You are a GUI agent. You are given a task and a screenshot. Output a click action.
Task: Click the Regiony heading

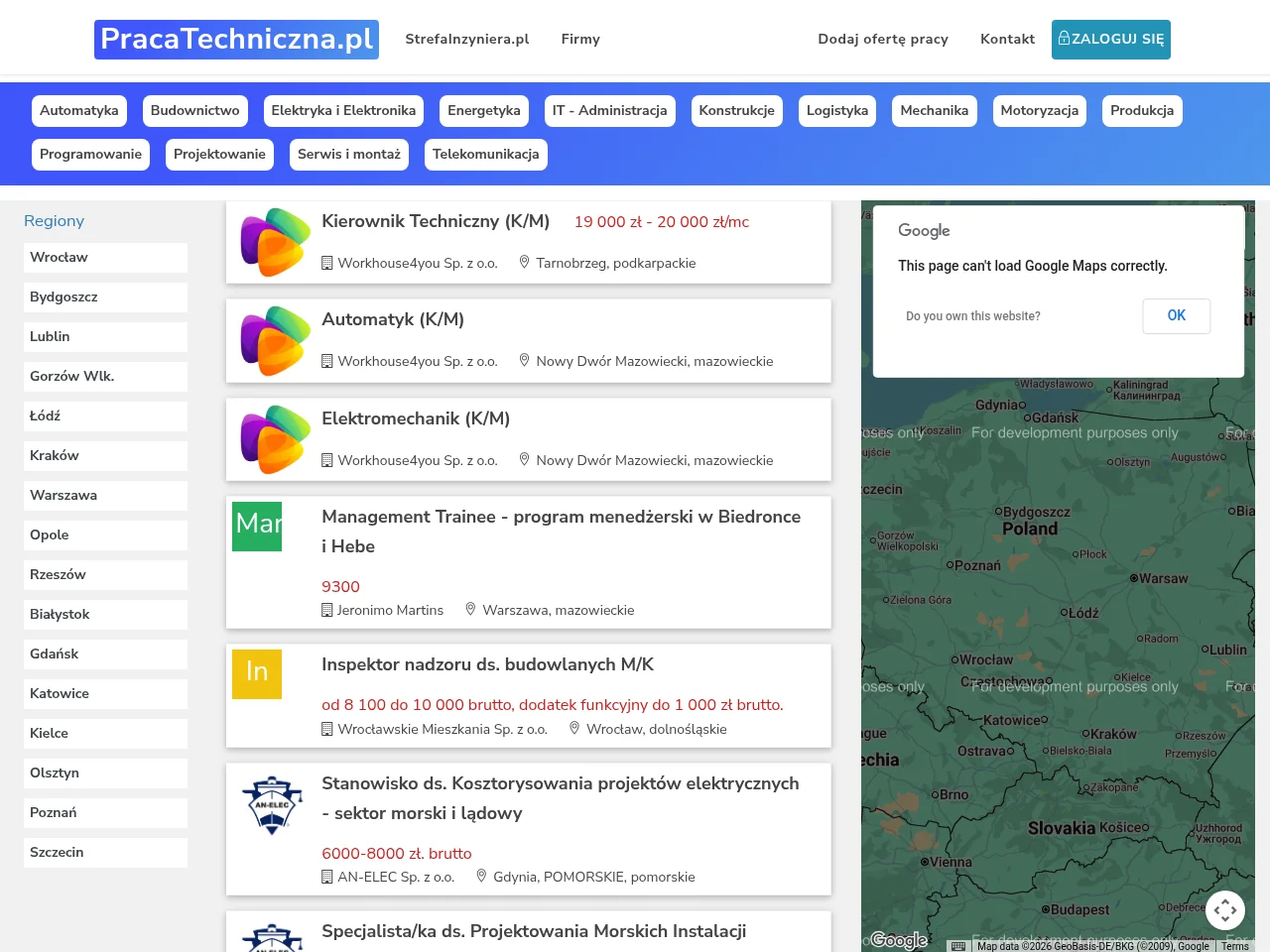[x=54, y=221]
